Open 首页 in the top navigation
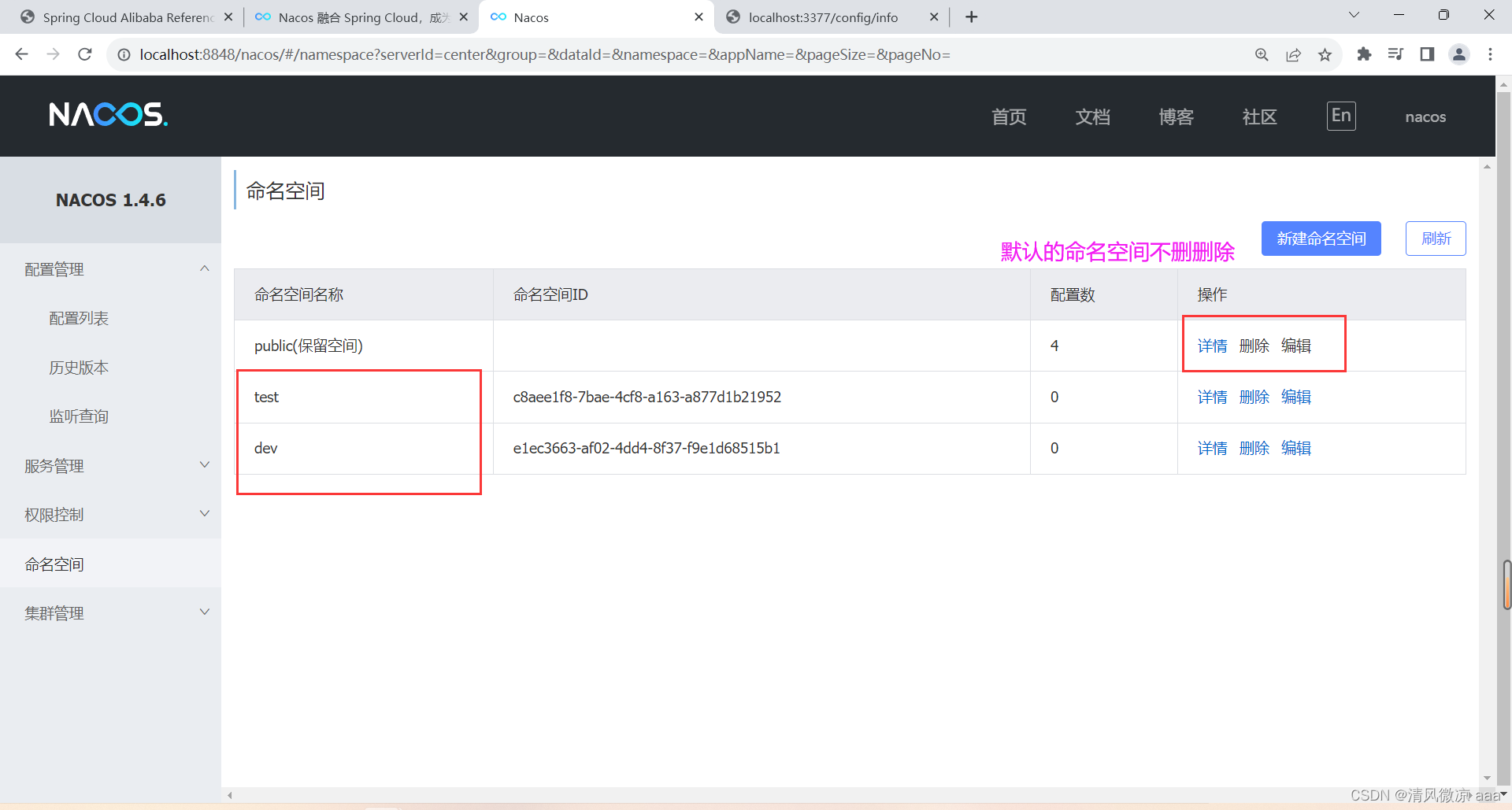 pyautogui.click(x=1009, y=117)
